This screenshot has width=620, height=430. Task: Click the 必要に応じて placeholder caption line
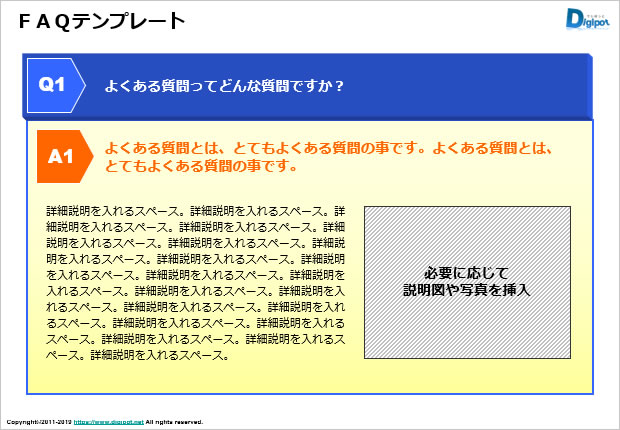[467, 273]
